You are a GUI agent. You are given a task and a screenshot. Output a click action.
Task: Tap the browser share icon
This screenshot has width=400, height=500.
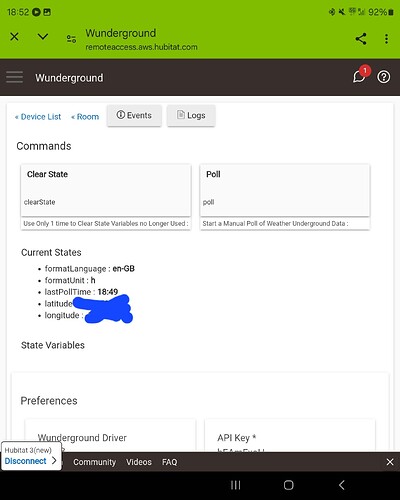tap(361, 39)
